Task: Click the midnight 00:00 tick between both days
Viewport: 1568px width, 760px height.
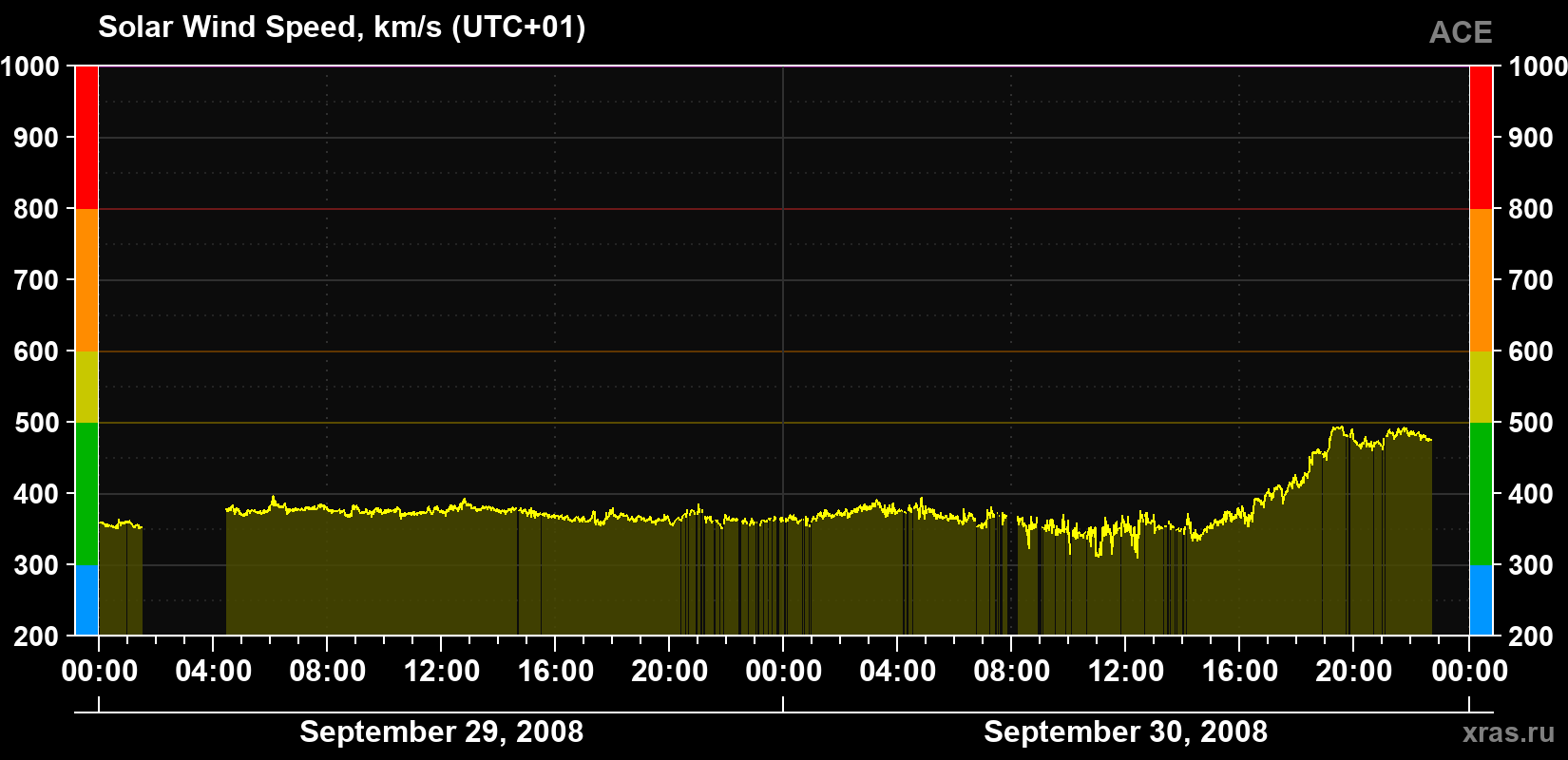Action: 783,671
